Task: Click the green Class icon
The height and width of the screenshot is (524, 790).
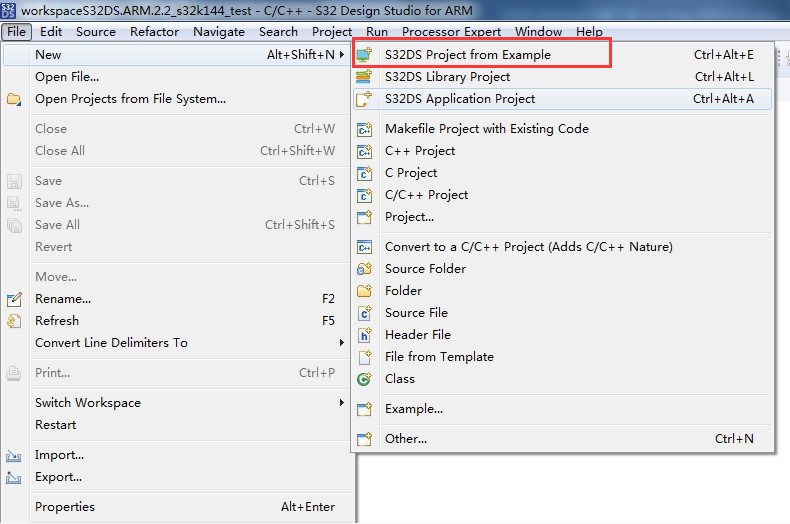Action: tap(364, 379)
